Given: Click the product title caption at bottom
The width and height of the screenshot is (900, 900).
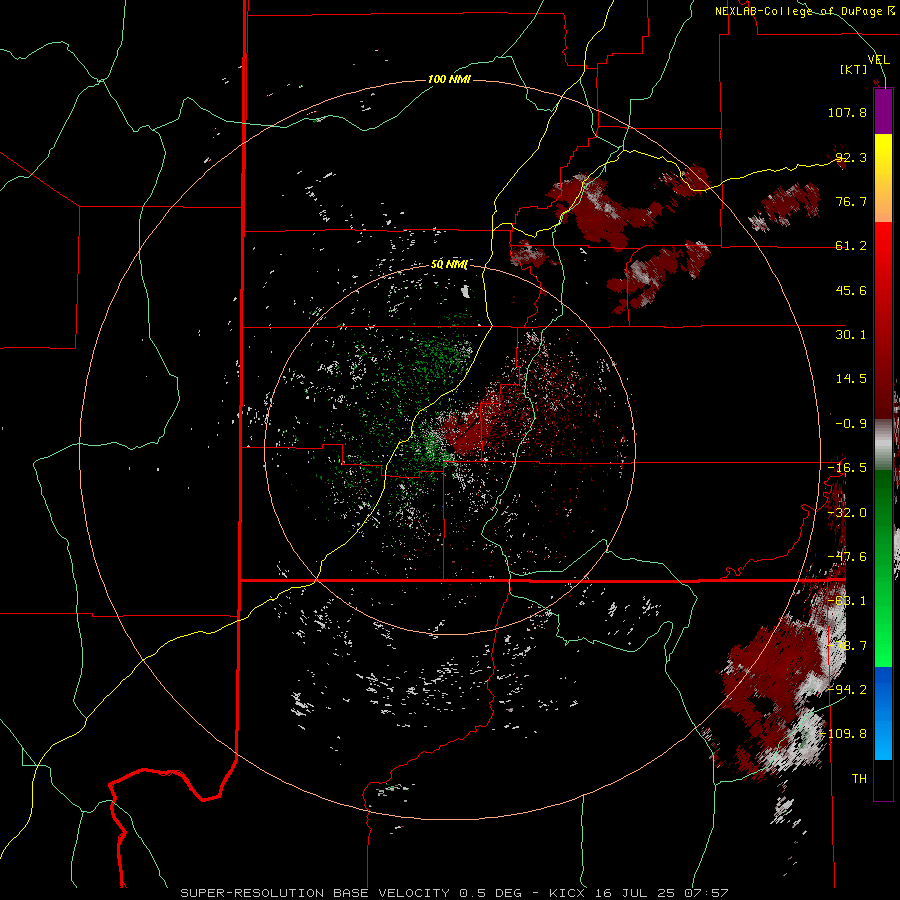Looking at the screenshot, I should pyautogui.click(x=454, y=893).
